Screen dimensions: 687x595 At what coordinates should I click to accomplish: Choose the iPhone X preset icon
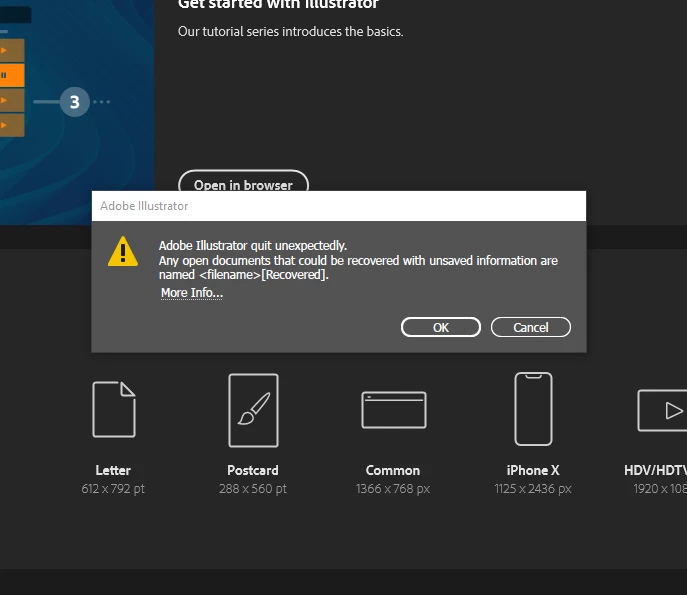click(x=533, y=409)
